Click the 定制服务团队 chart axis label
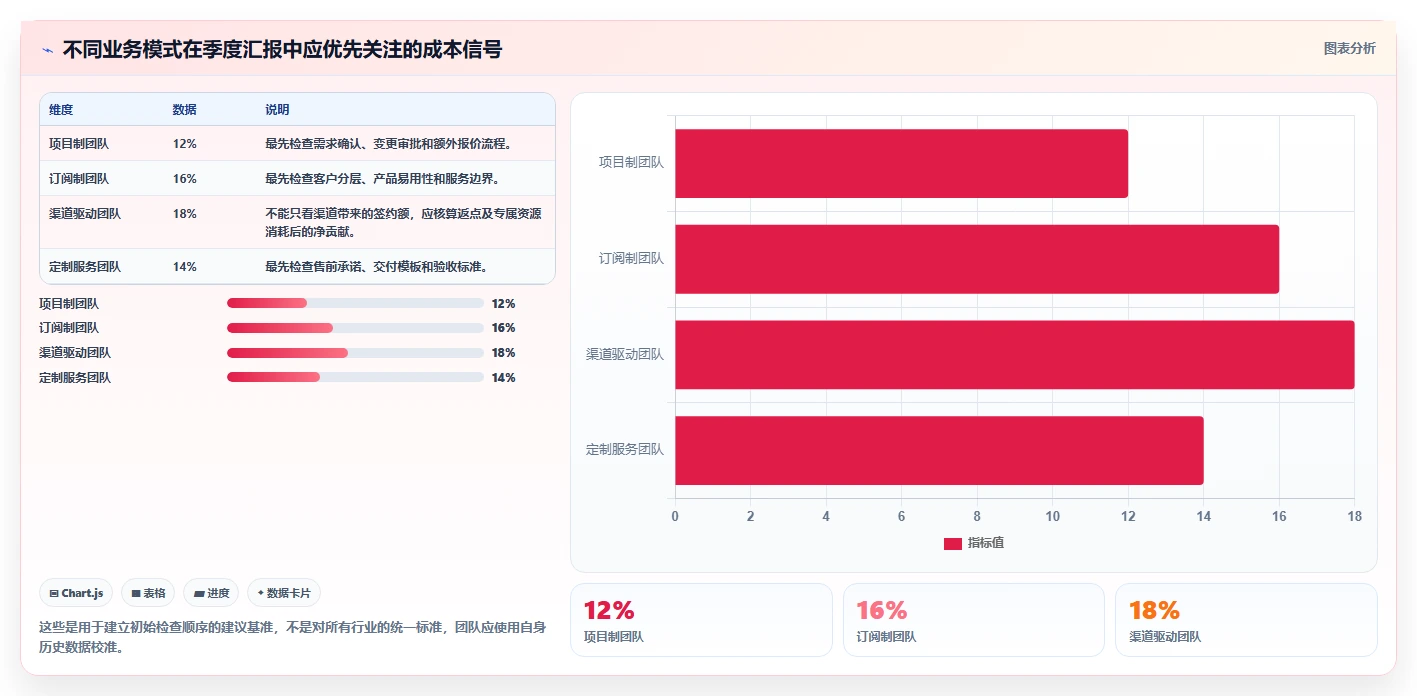 pos(625,449)
